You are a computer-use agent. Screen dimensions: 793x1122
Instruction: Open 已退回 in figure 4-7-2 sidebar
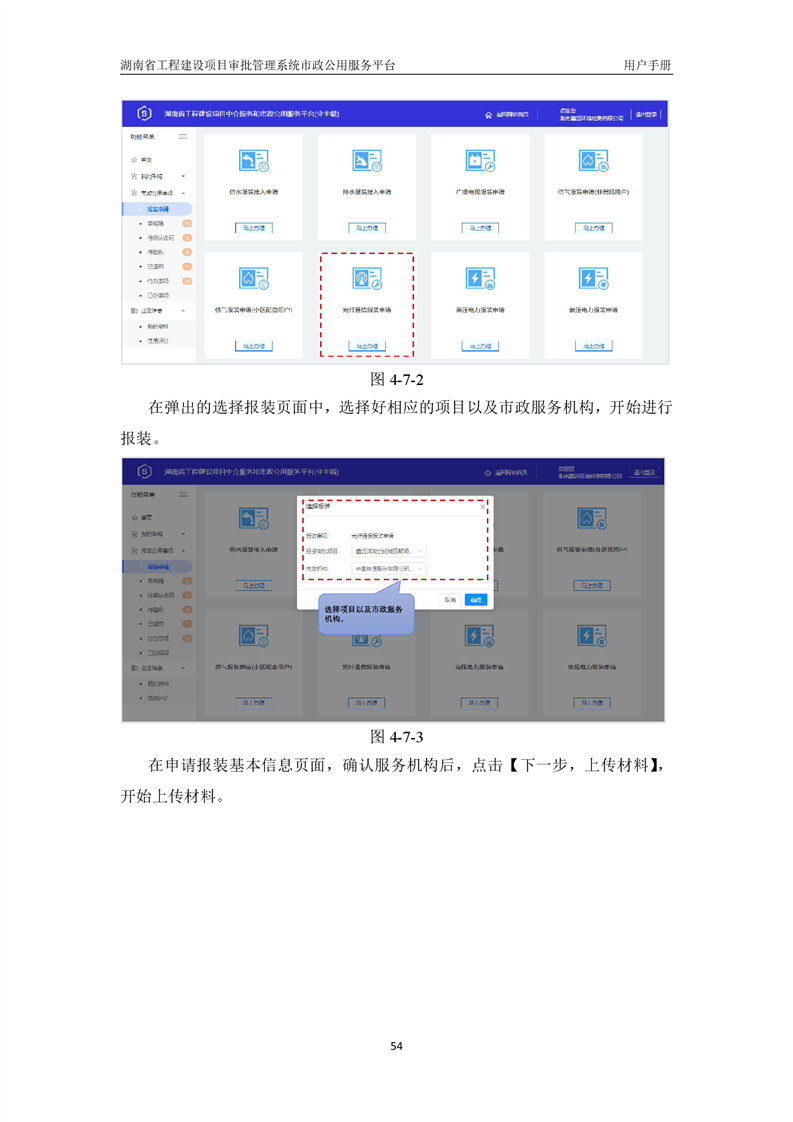click(155, 266)
